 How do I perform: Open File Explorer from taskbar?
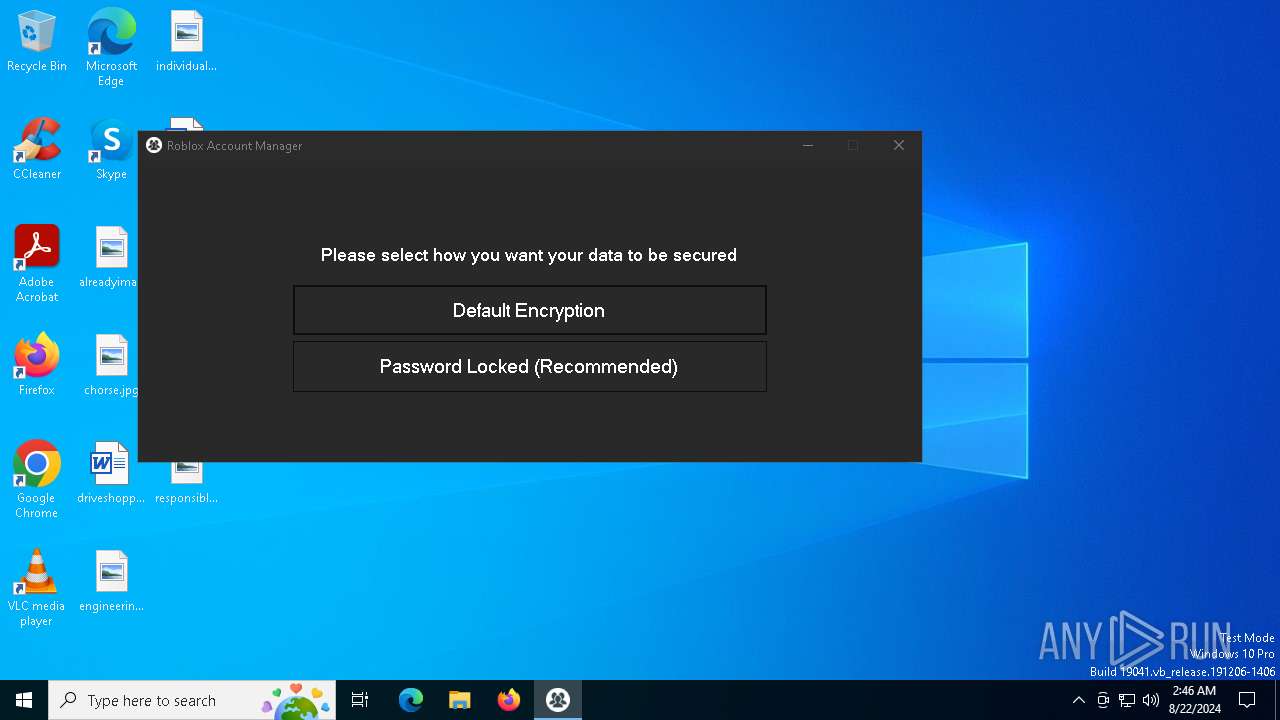[460, 700]
